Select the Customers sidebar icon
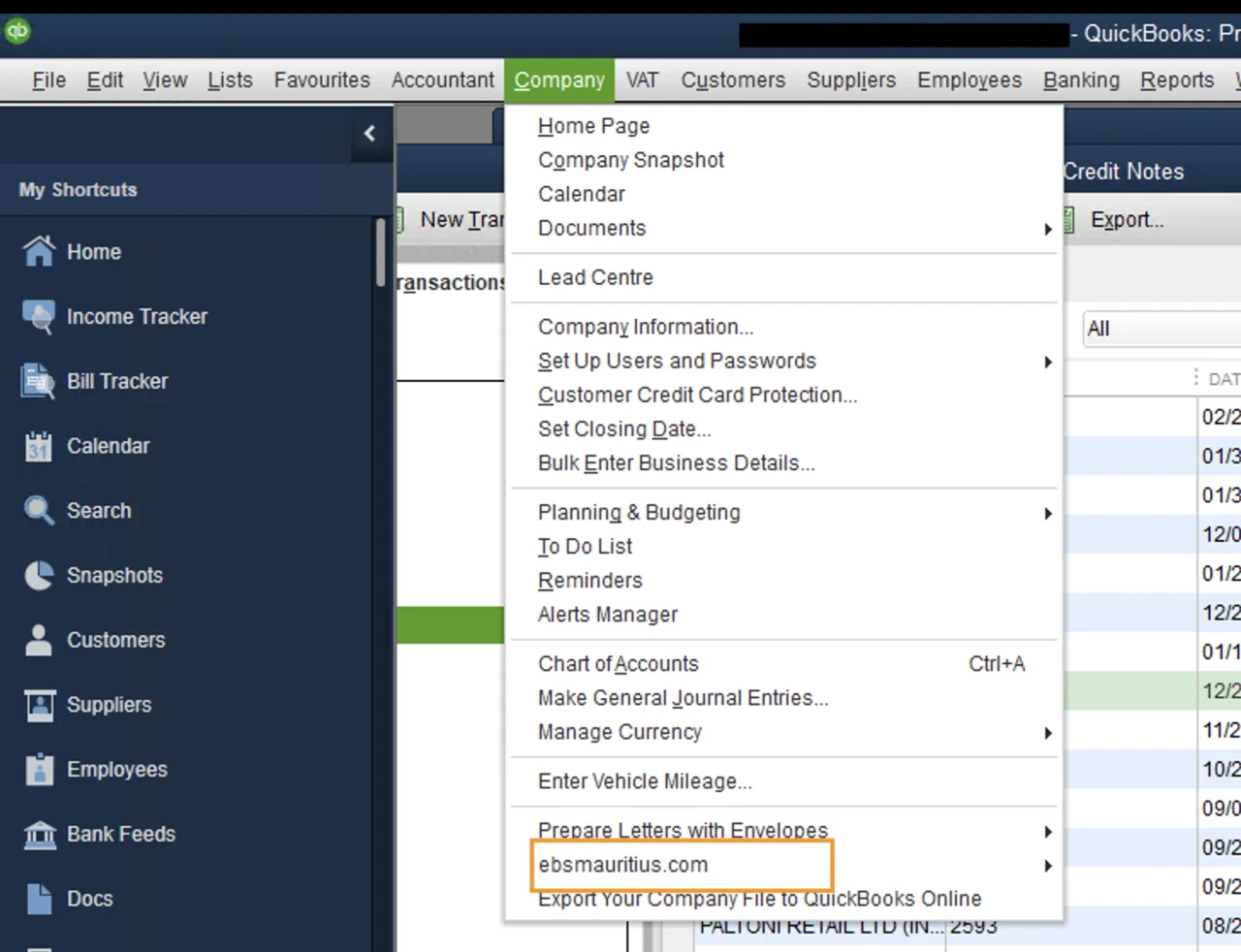The width and height of the screenshot is (1241, 952). click(x=115, y=640)
